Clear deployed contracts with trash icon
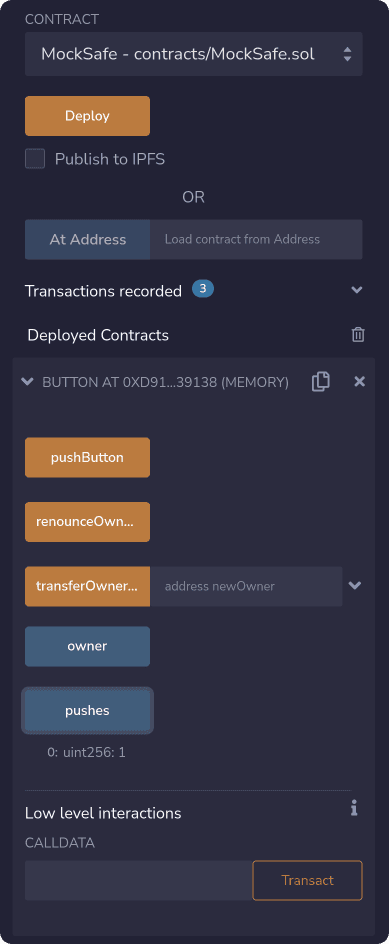389x944 pixels. coord(358,335)
